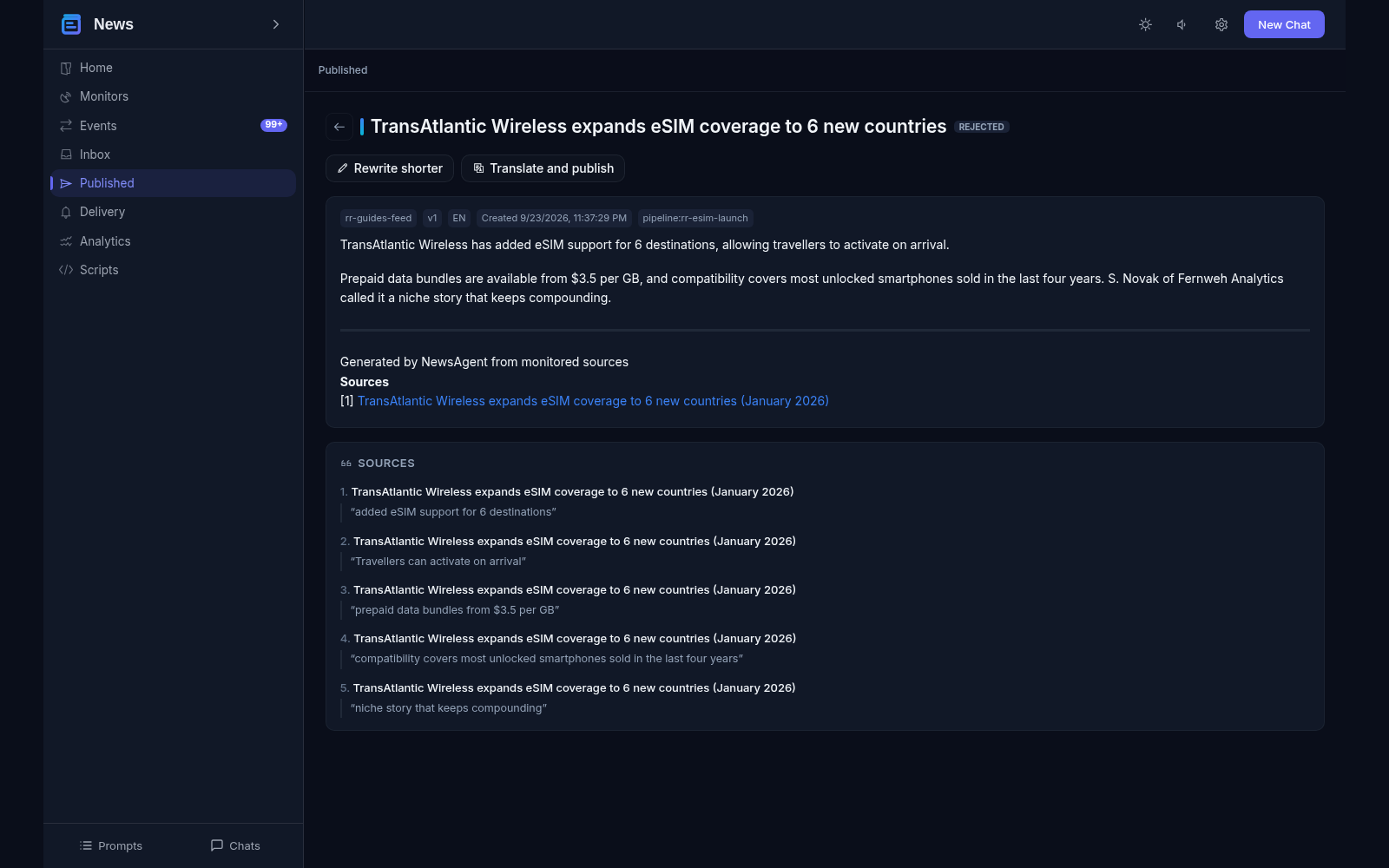Click the rr-guides-feed tag
1389x868 pixels.
tap(379, 218)
